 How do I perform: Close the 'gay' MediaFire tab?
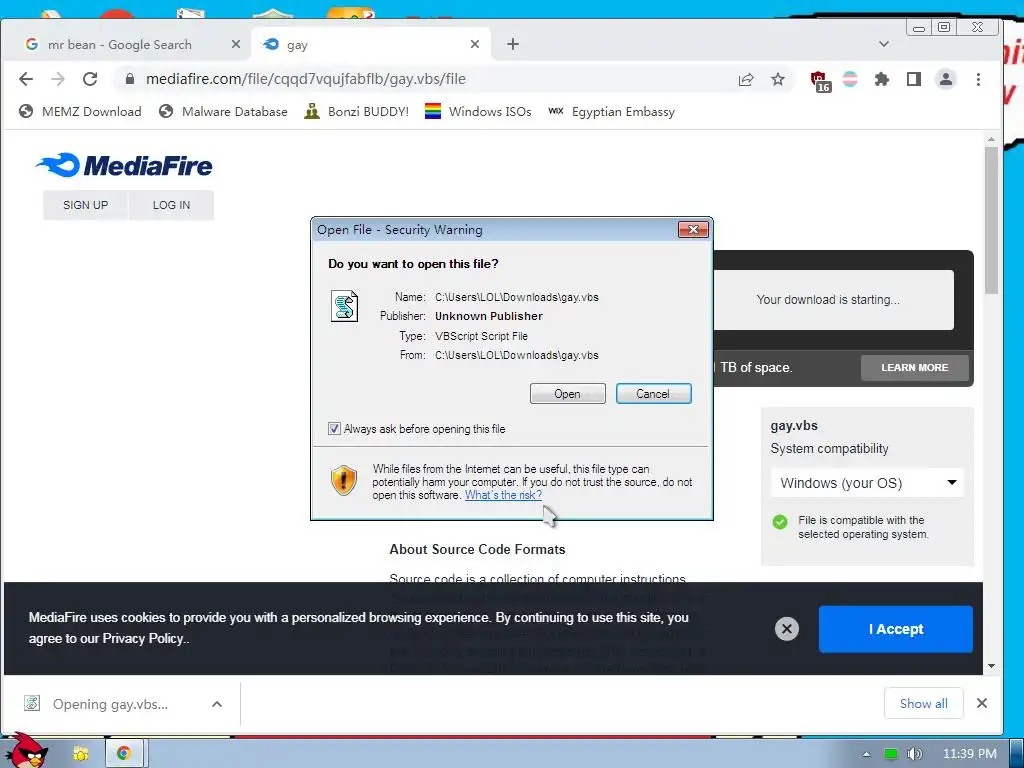(475, 44)
